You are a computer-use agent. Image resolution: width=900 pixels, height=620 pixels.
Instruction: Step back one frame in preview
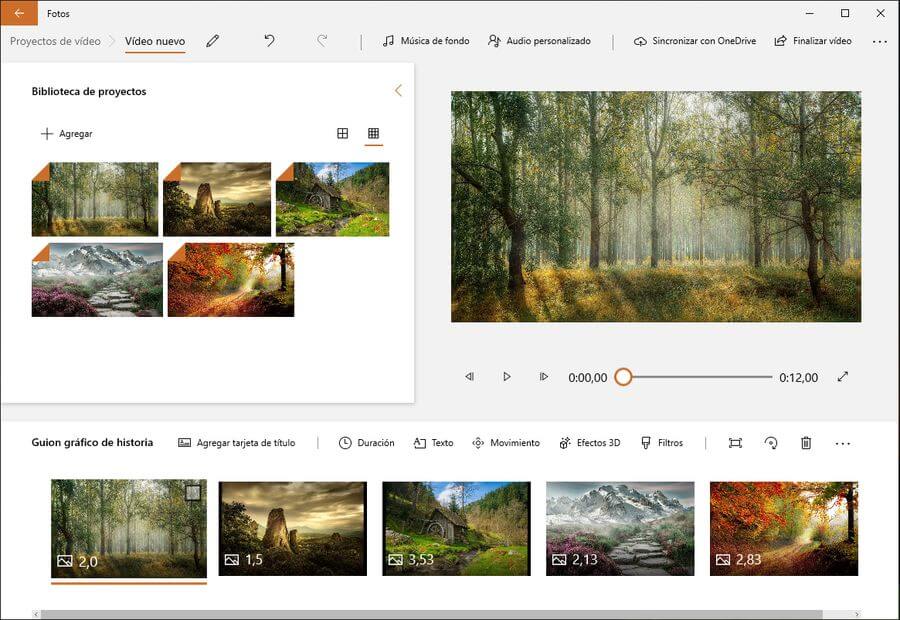(x=470, y=377)
